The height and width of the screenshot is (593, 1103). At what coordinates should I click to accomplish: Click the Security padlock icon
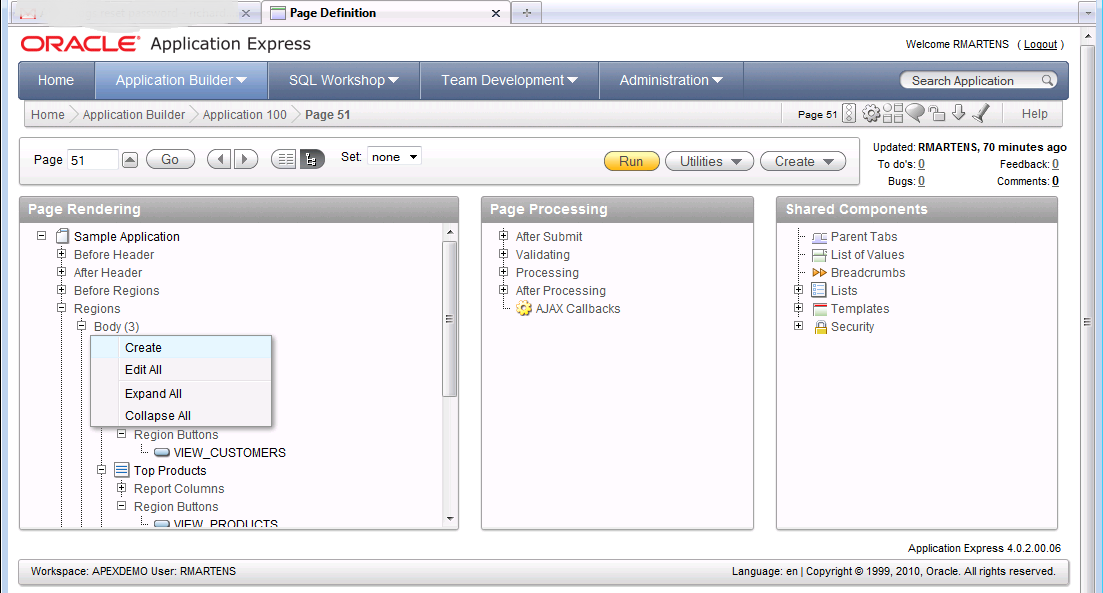(x=820, y=326)
